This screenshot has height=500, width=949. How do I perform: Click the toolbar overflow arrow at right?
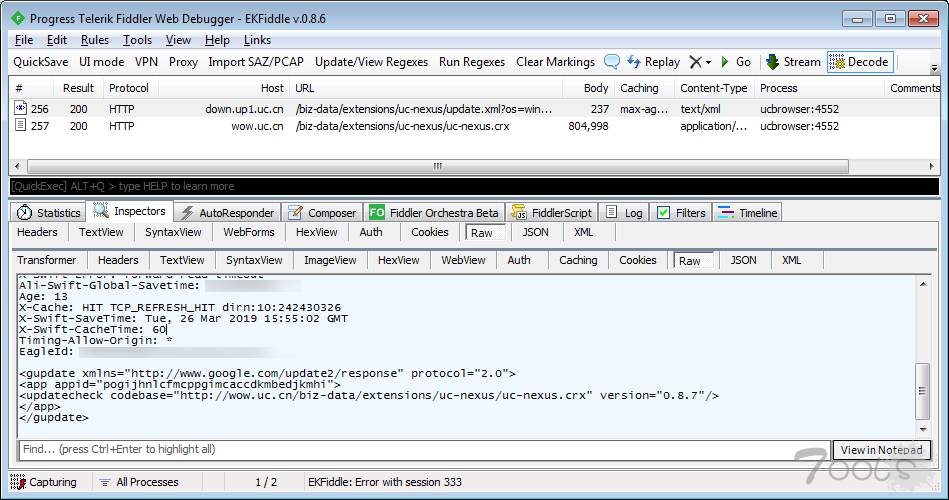[934, 68]
